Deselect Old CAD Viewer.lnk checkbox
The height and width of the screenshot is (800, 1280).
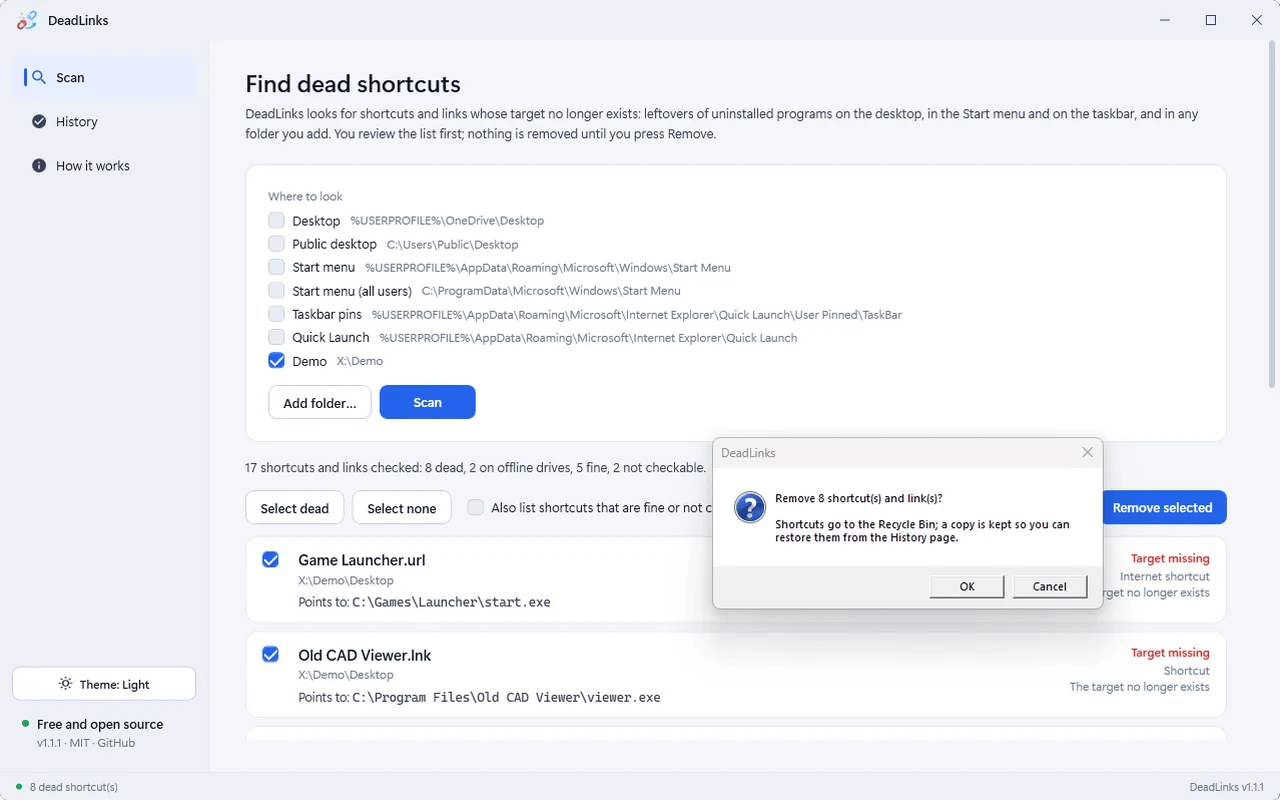pyautogui.click(x=270, y=654)
